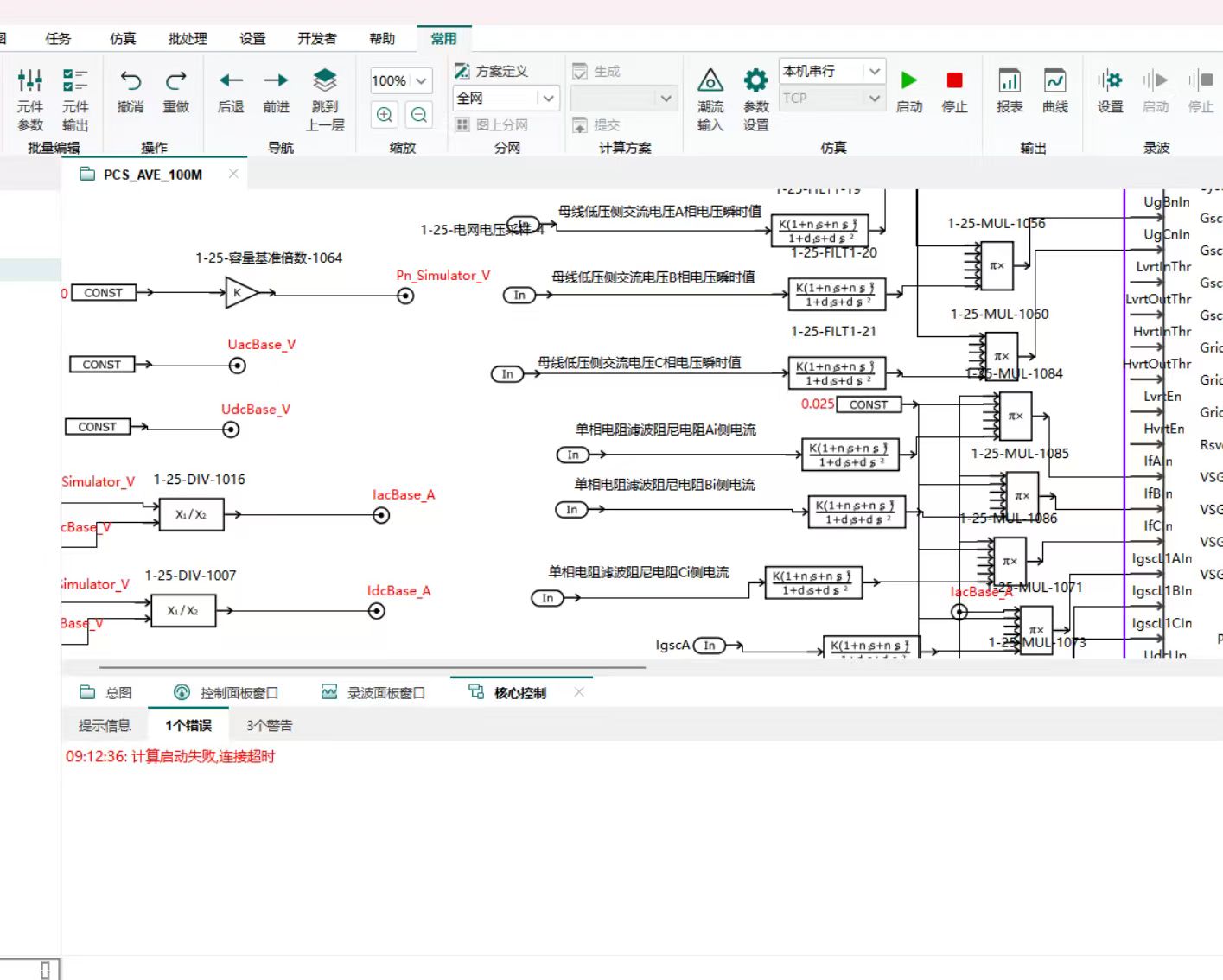Open the 开发者 menu tab

317,39
